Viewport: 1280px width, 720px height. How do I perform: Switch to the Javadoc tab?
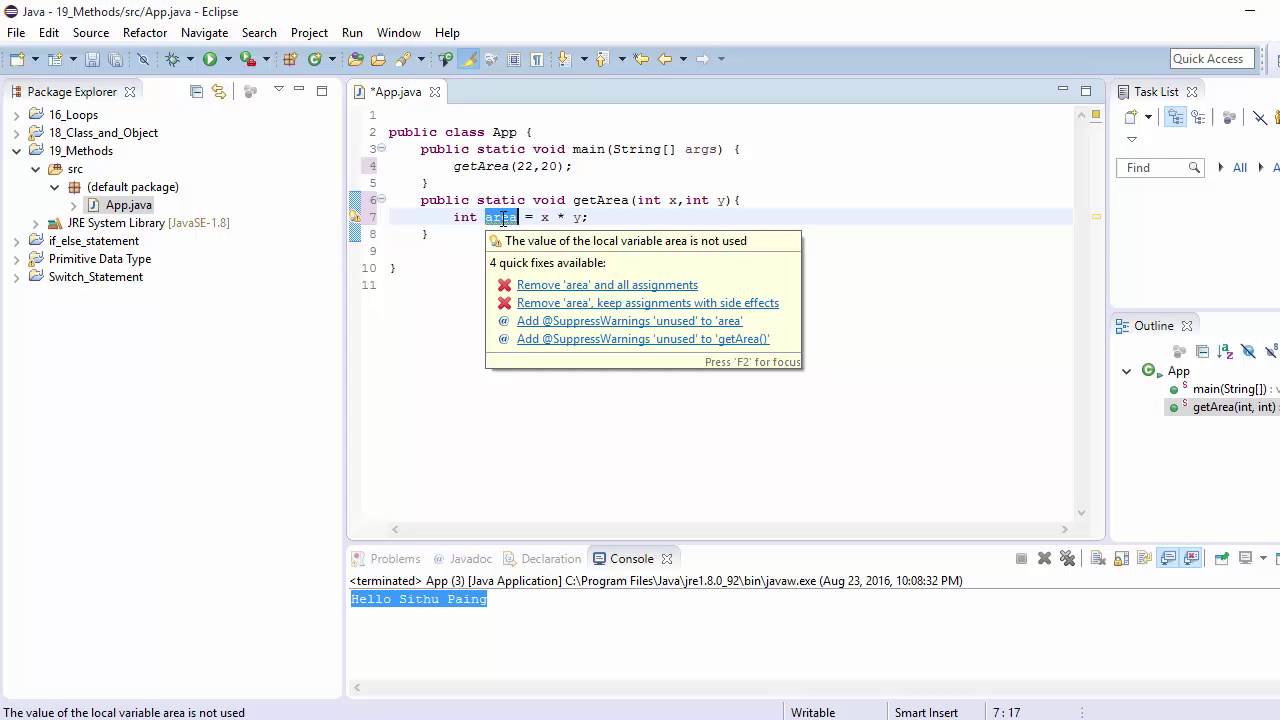click(462, 559)
